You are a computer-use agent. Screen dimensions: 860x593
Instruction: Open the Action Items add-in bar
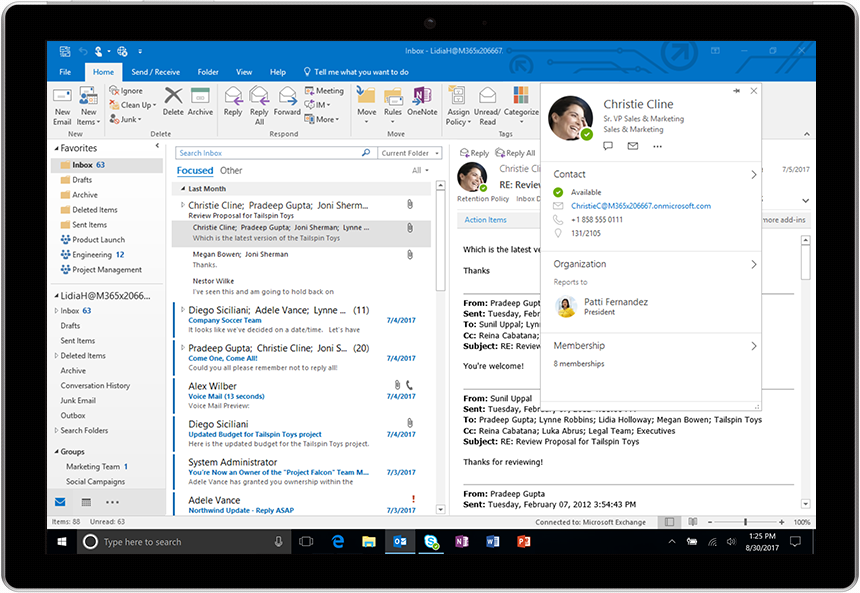tap(485, 220)
